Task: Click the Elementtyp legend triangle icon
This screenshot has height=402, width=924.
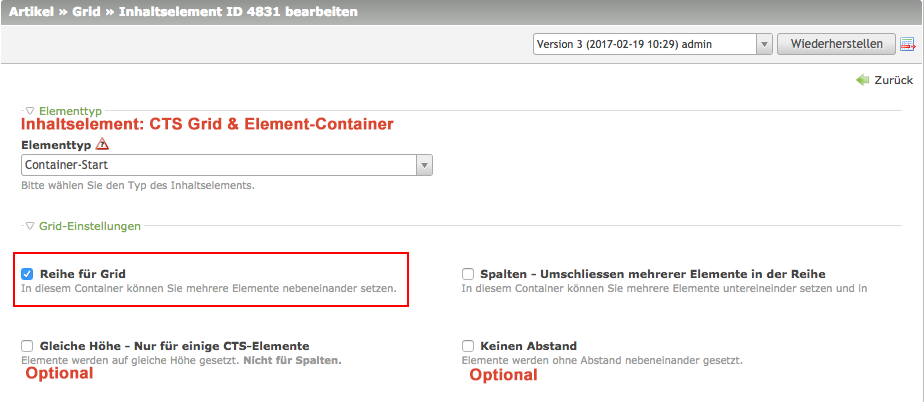Action: click(x=30, y=111)
